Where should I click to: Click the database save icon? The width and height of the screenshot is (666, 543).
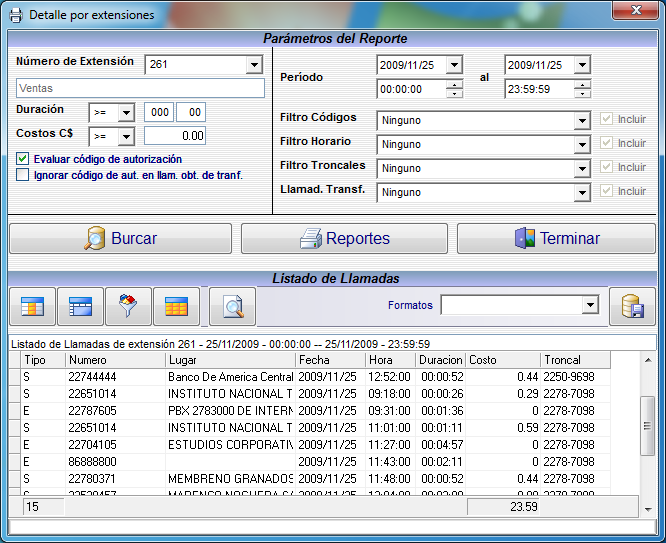632,306
